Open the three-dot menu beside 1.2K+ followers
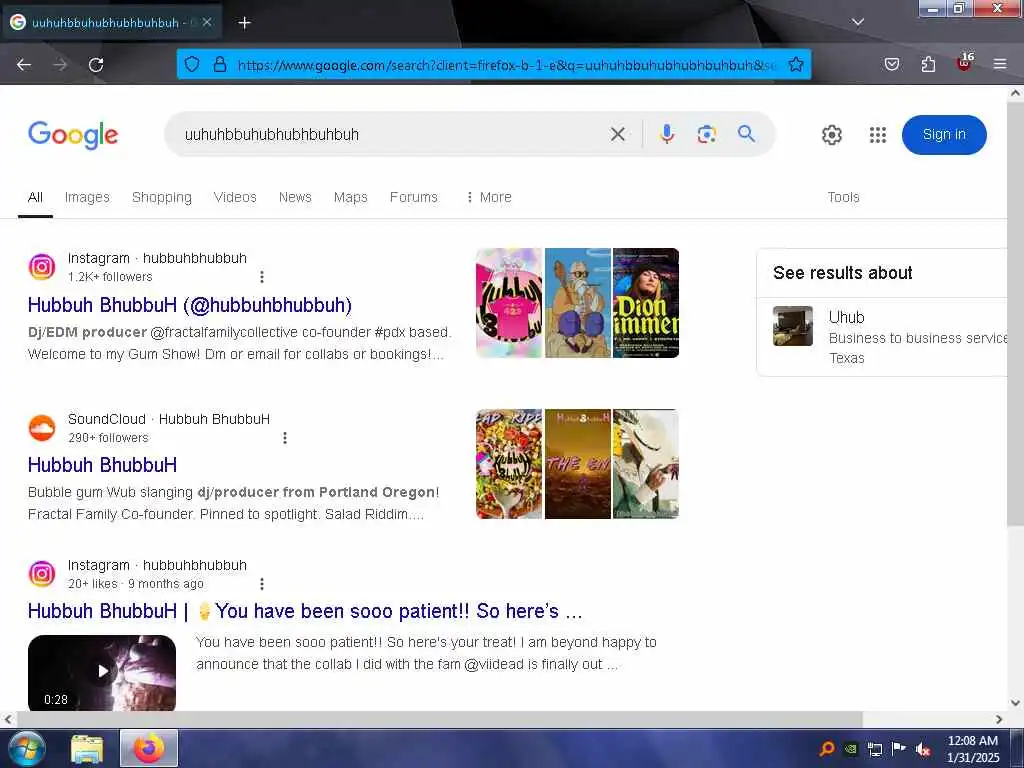1024x768 pixels. (x=262, y=277)
